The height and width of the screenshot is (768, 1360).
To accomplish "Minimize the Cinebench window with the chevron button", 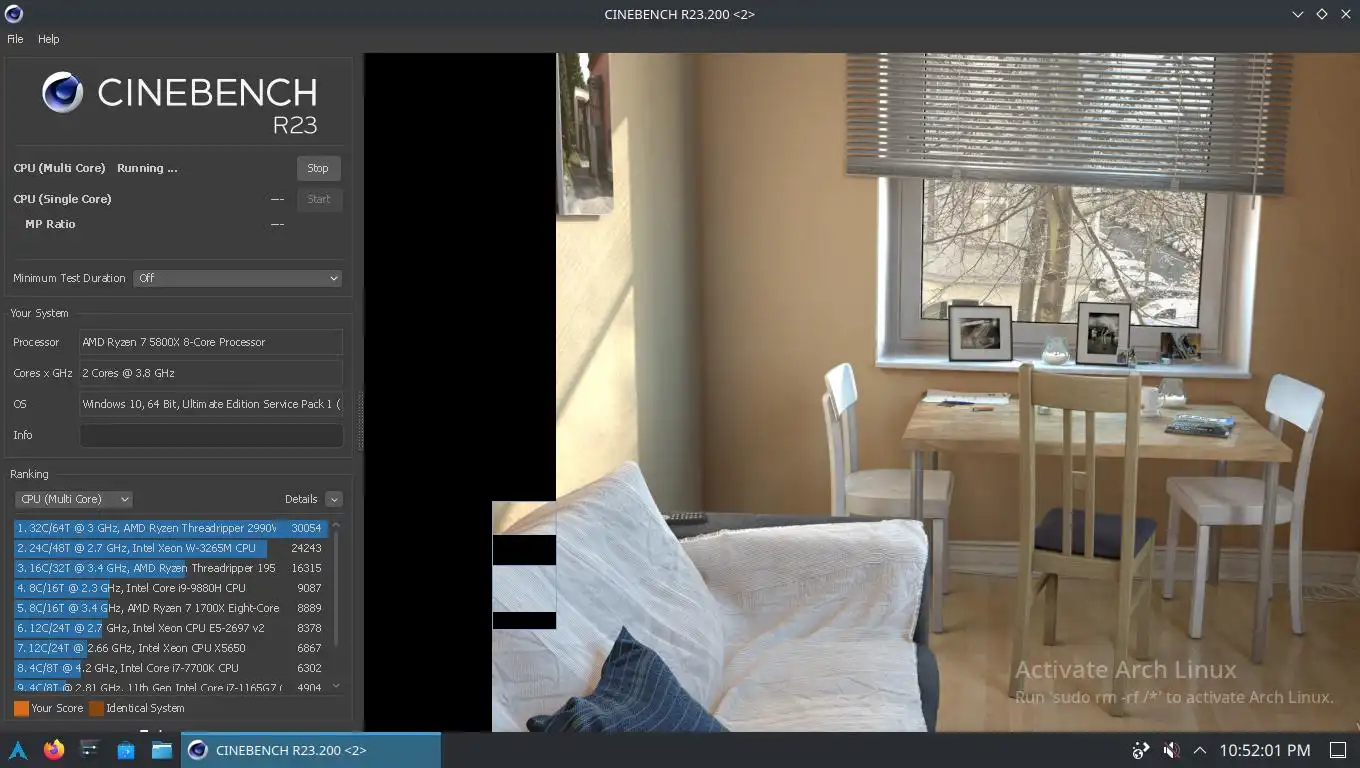I will coord(1298,14).
